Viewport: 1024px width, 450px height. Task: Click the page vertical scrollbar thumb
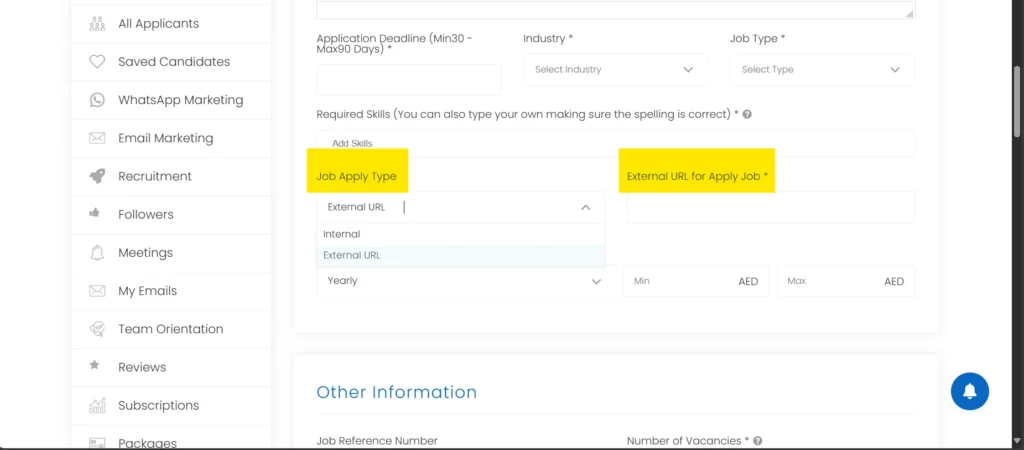click(1017, 103)
